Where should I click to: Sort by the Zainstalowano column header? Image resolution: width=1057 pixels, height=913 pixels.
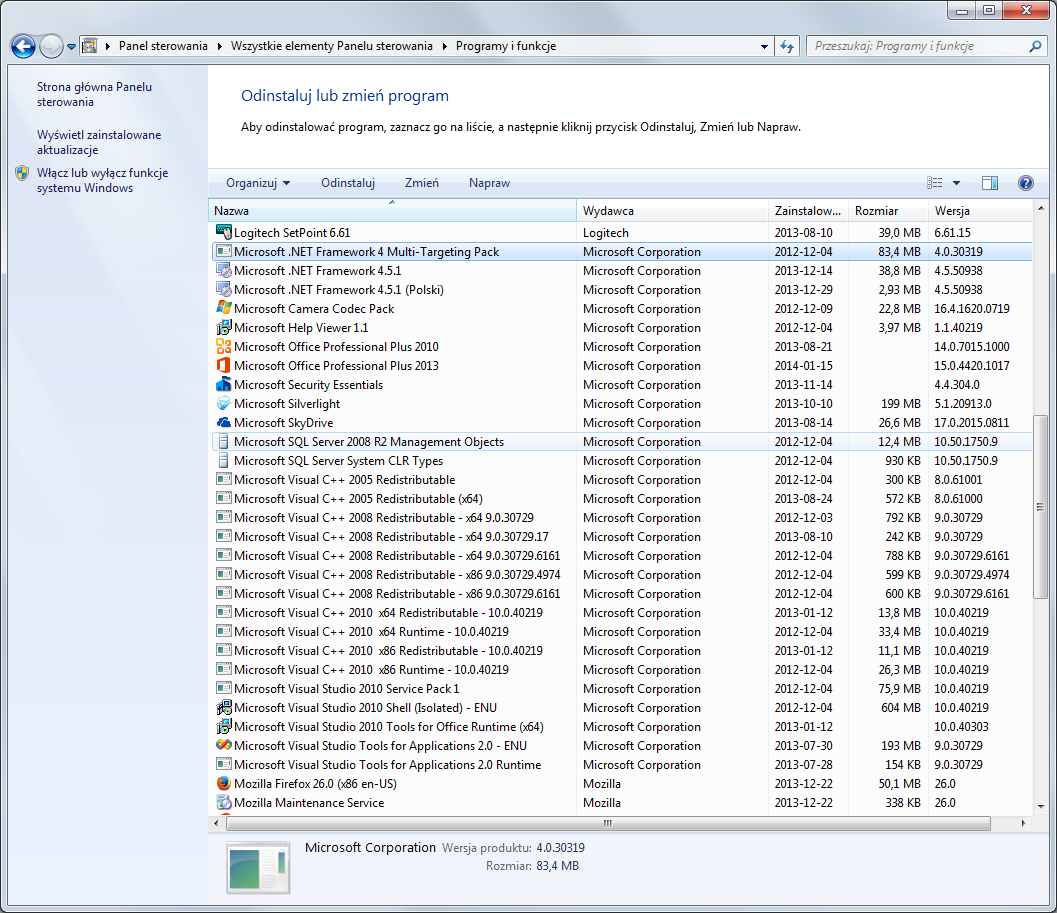tap(808, 211)
